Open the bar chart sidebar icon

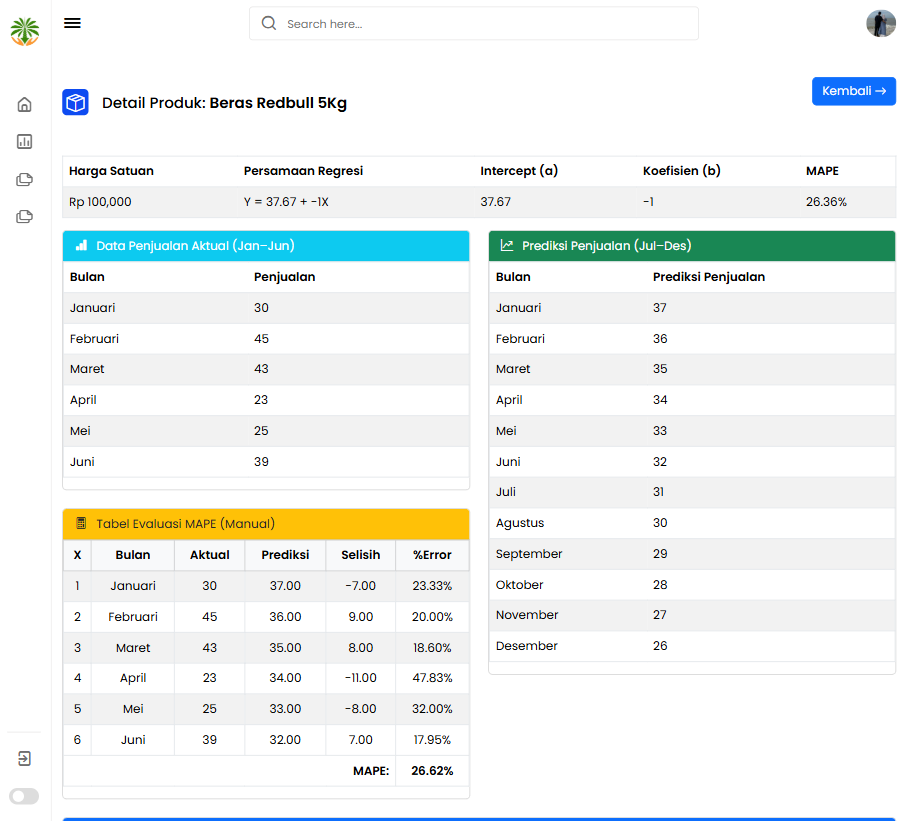coord(24,142)
